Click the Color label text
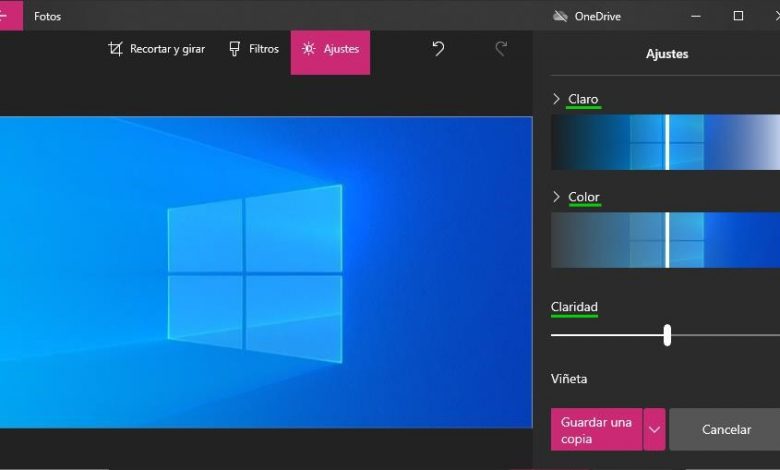The width and height of the screenshot is (780, 470). [x=584, y=197]
